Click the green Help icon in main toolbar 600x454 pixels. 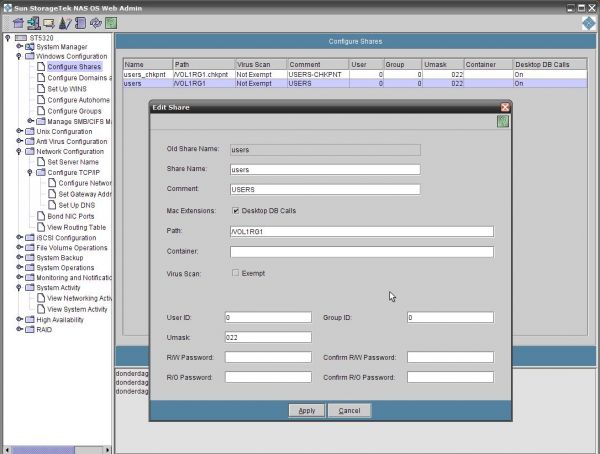(111, 23)
